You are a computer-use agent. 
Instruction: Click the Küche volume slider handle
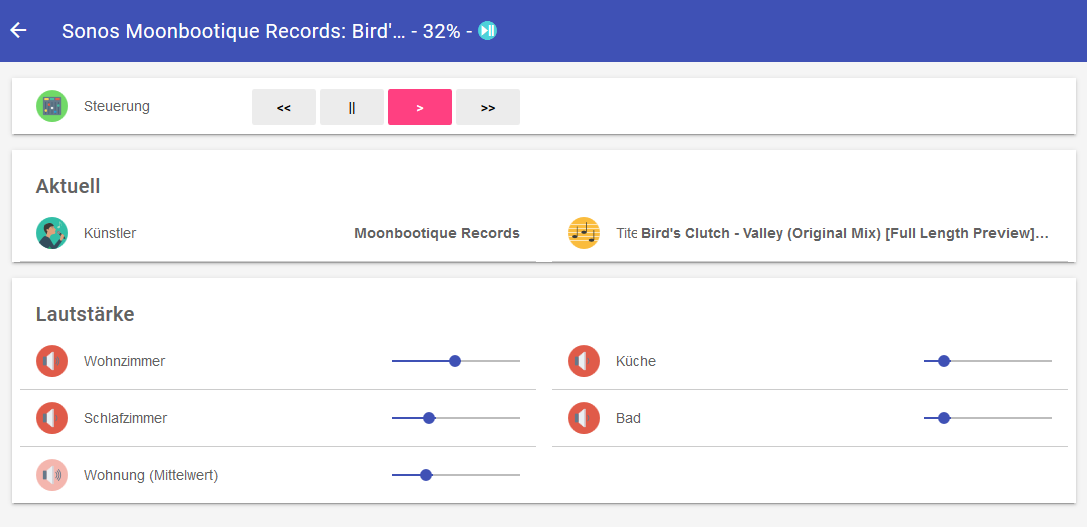click(943, 361)
